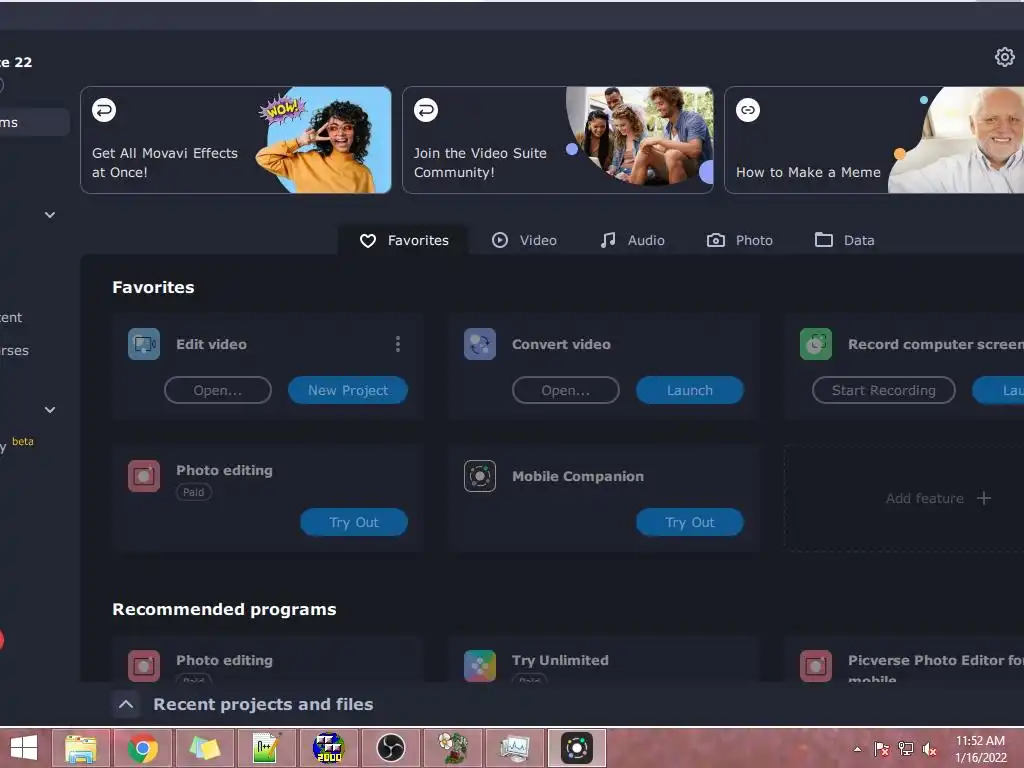Open the flower icon app on taskbar
1024x768 pixels.
coord(453,748)
